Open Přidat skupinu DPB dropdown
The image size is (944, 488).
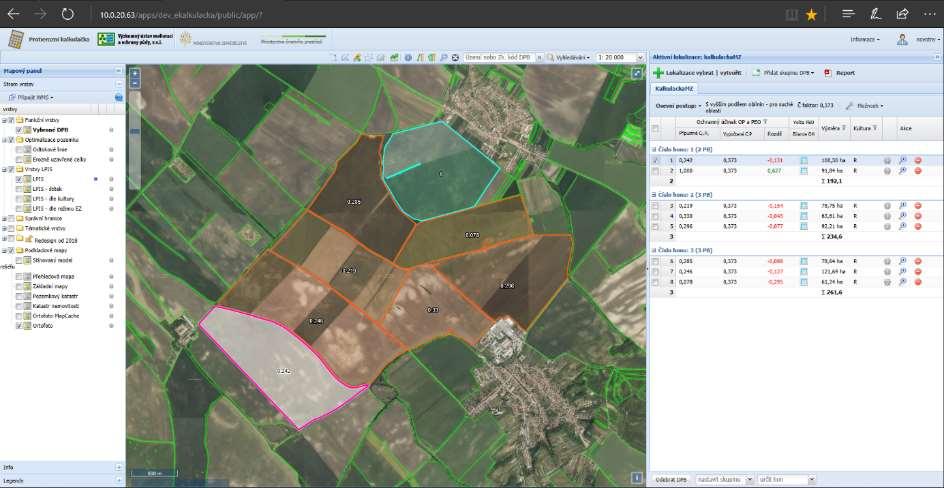pos(783,73)
